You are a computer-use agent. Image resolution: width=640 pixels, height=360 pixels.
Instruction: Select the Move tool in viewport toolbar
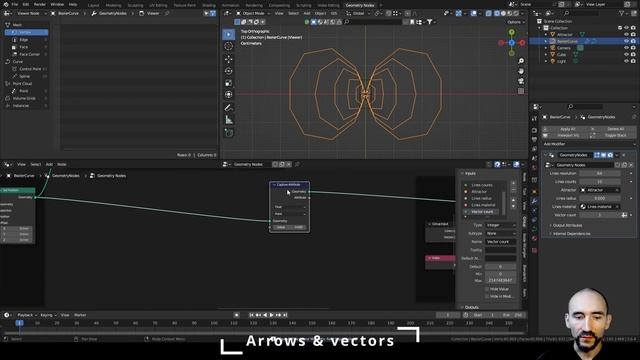coord(229,59)
